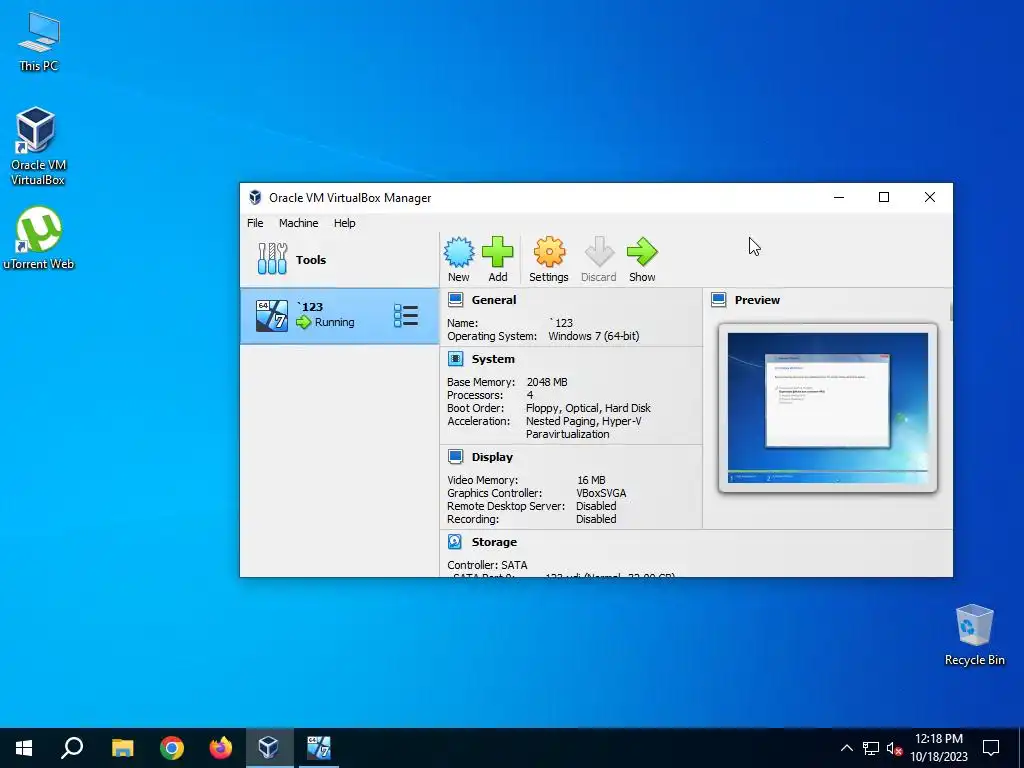Viewport: 1024px width, 768px height.
Task: Click the '2048 MB' base memory value
Action: tap(547, 381)
